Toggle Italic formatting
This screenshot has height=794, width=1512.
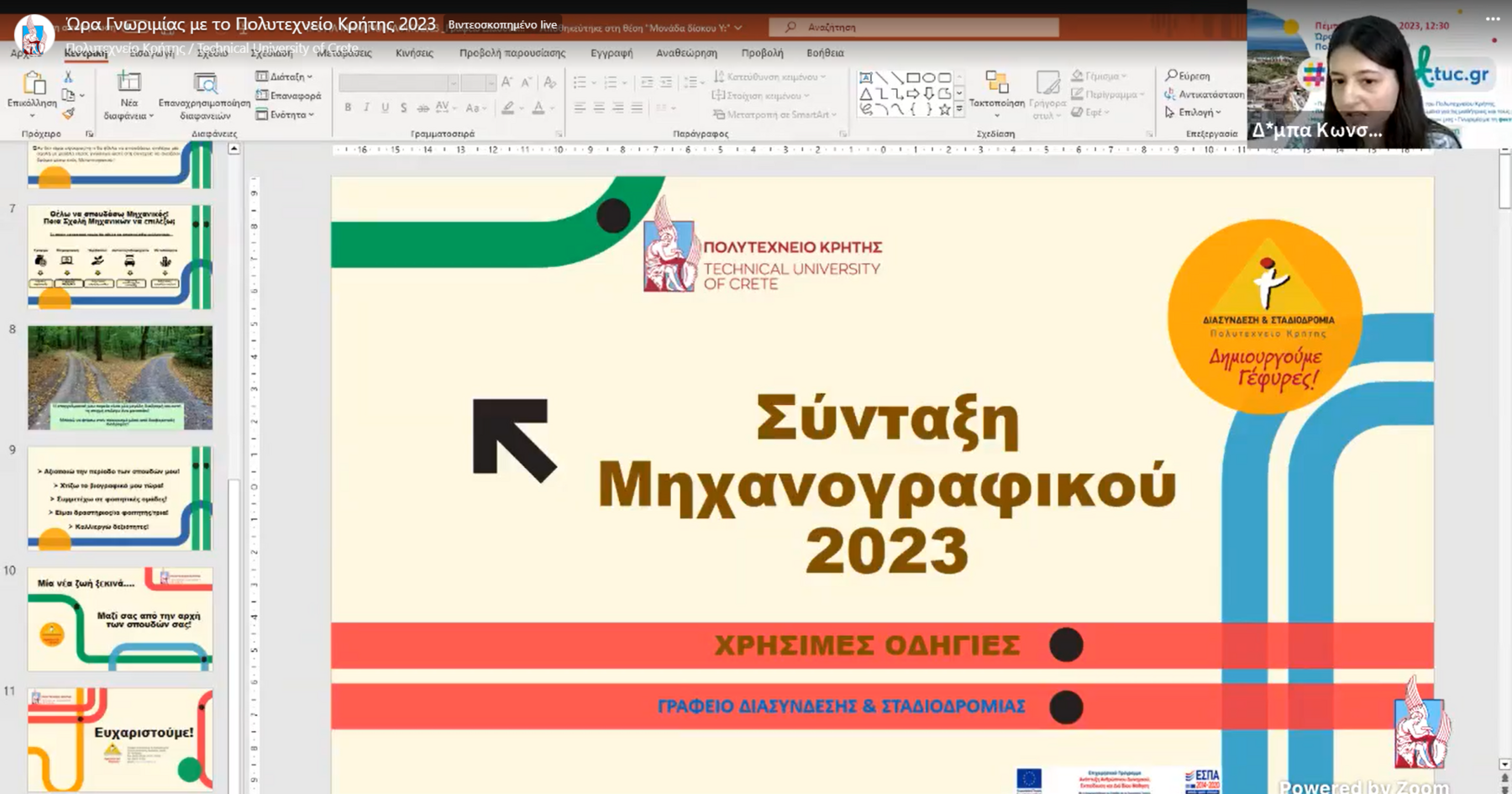pos(366,108)
